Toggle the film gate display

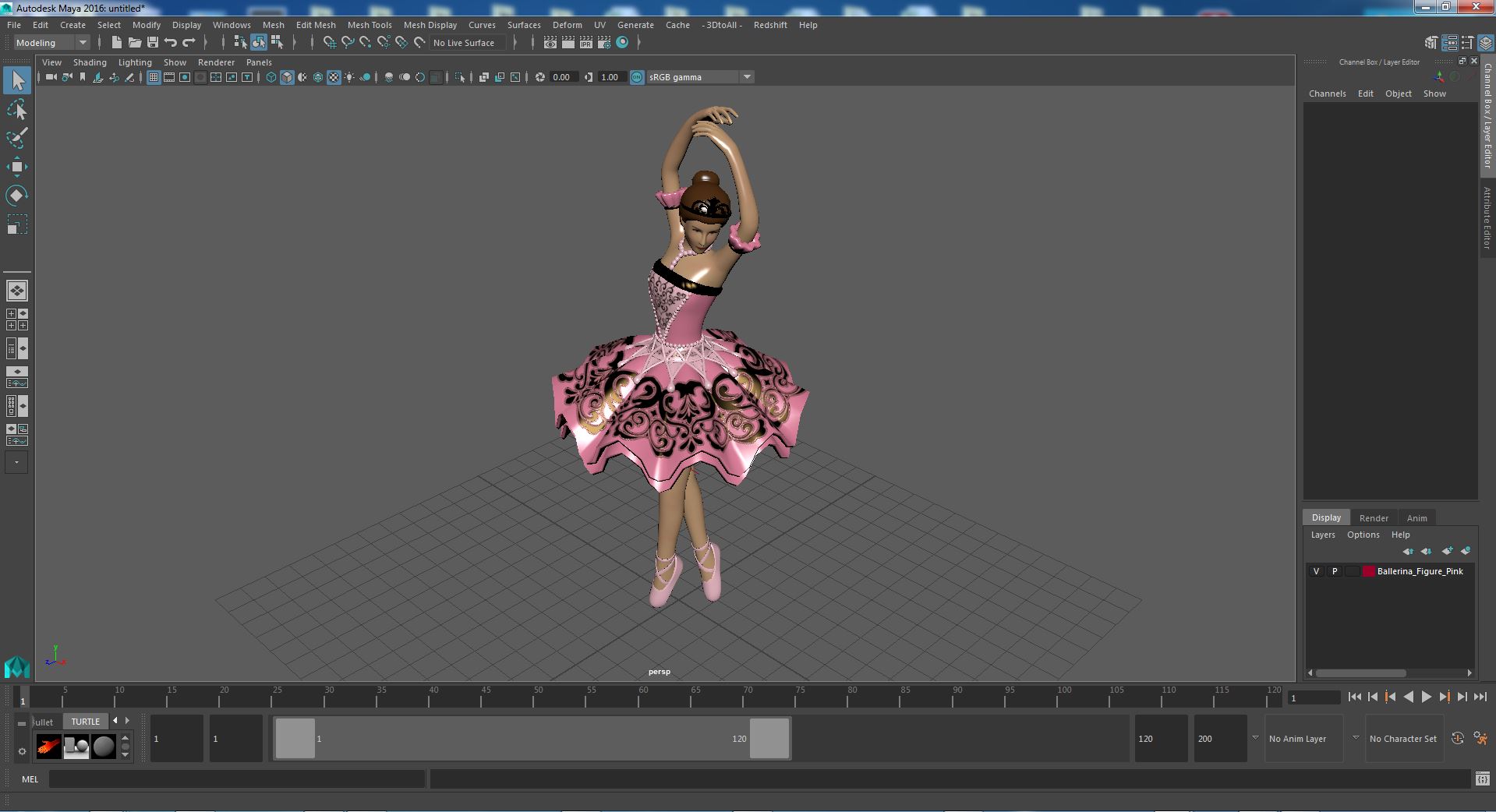click(x=169, y=77)
